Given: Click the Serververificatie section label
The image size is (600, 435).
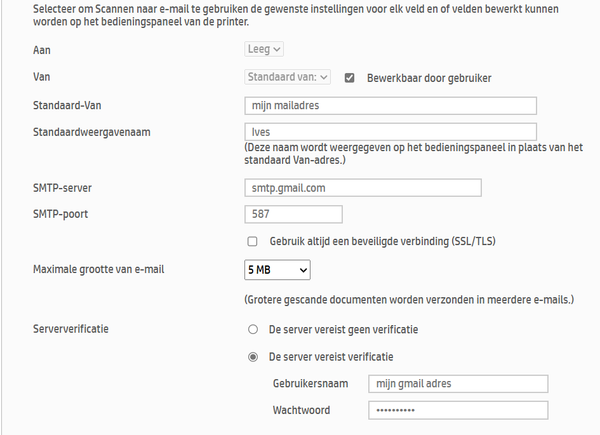Looking at the screenshot, I should [x=71, y=329].
